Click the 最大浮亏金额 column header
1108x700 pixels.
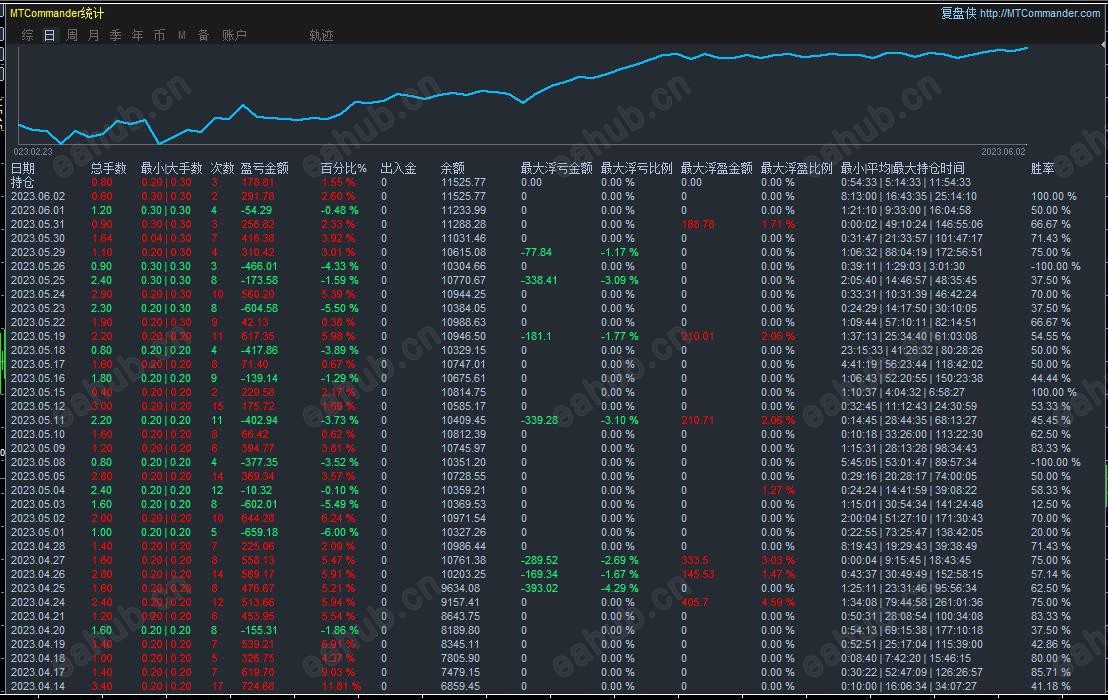556,168
